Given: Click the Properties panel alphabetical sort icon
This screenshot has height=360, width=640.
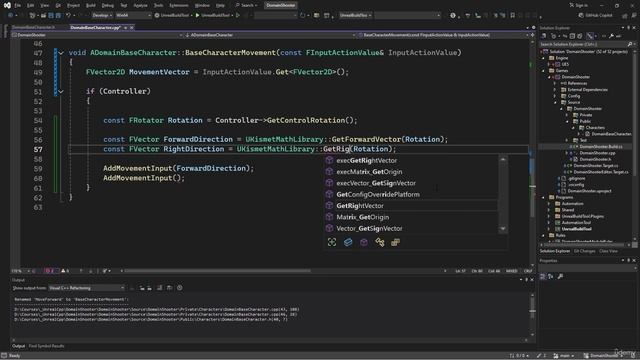Looking at the screenshot, I should pyautogui.click(x=551, y=277).
